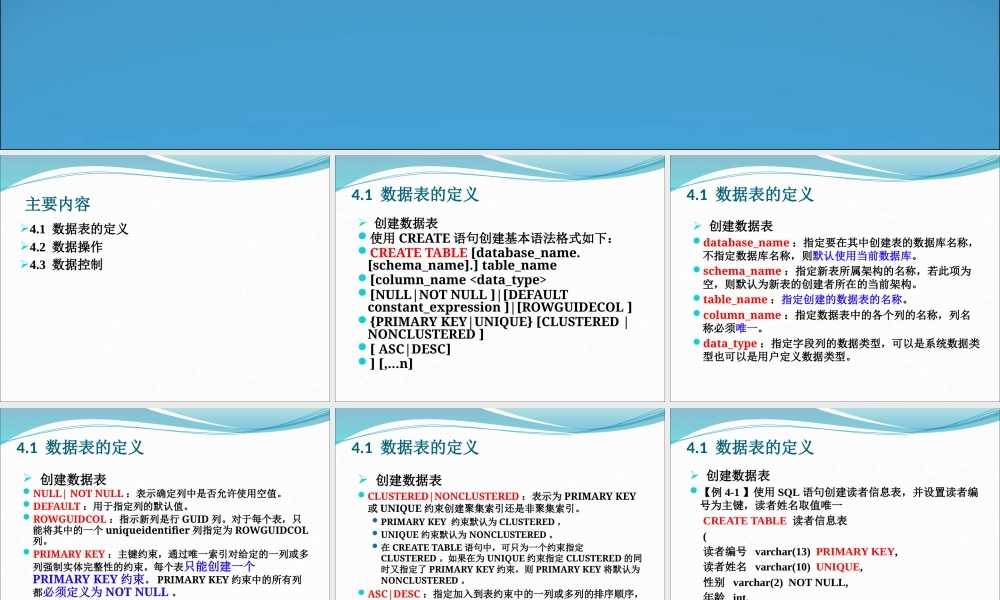1000x600 pixels.
Task: Click the red term CLUSTERED|NONCLUSTERED：
Action: pyautogui.click(x=446, y=496)
